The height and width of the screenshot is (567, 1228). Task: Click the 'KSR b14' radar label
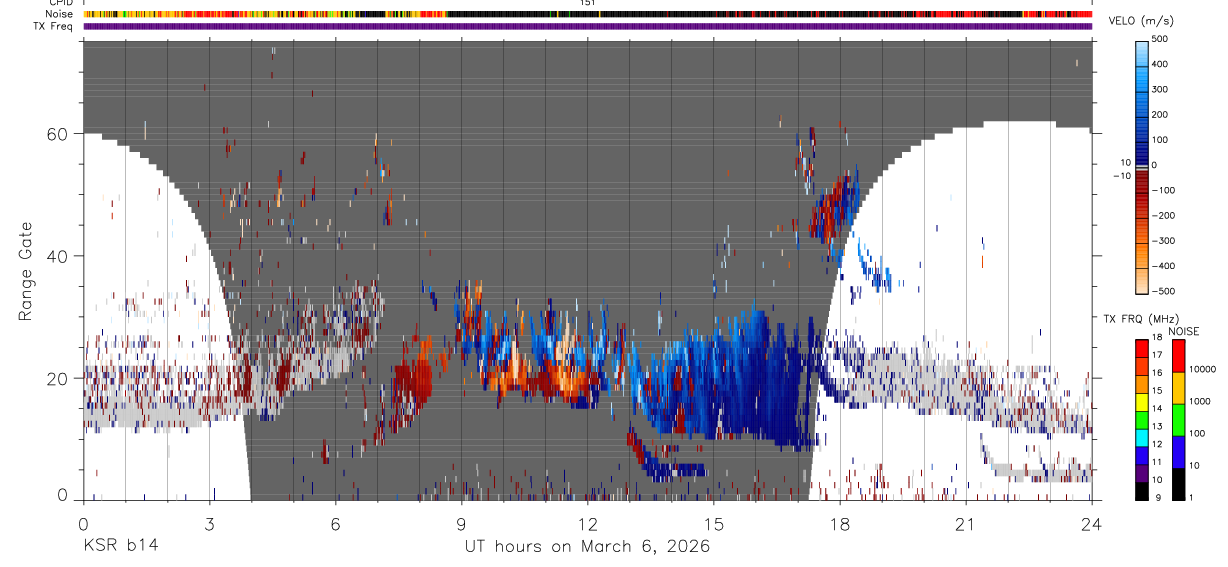[x=120, y=546]
